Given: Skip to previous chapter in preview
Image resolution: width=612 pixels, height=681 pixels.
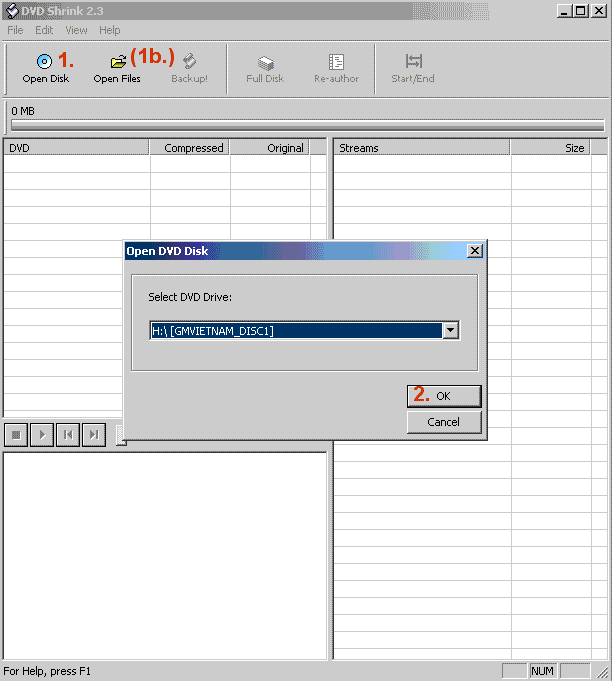Looking at the screenshot, I should 68,435.
